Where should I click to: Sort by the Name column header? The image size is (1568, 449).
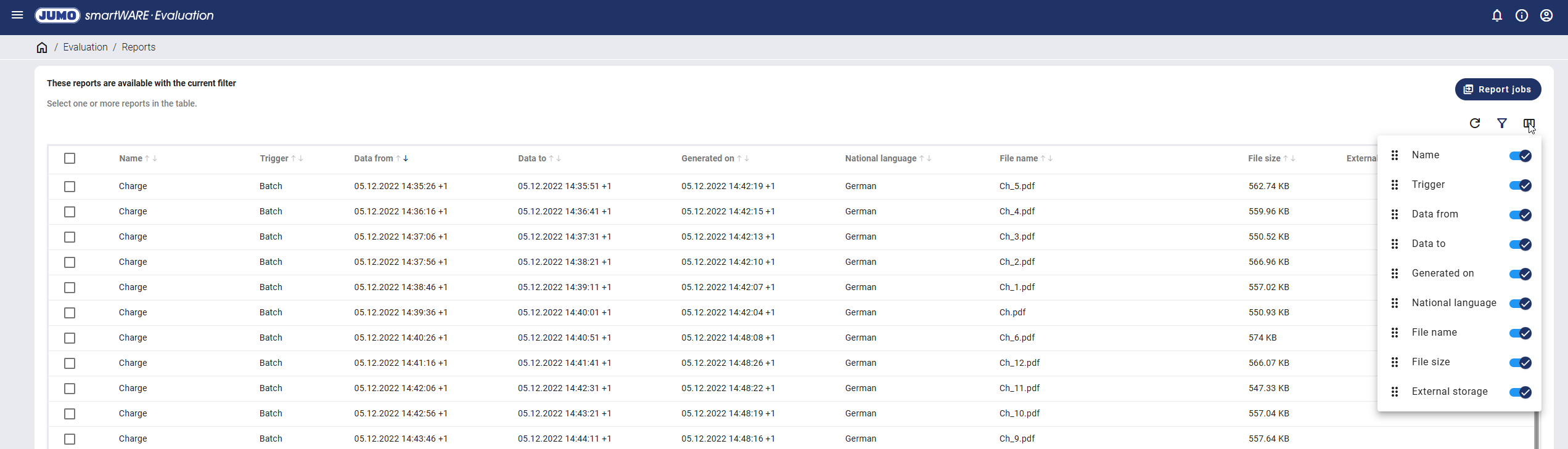tap(131, 159)
